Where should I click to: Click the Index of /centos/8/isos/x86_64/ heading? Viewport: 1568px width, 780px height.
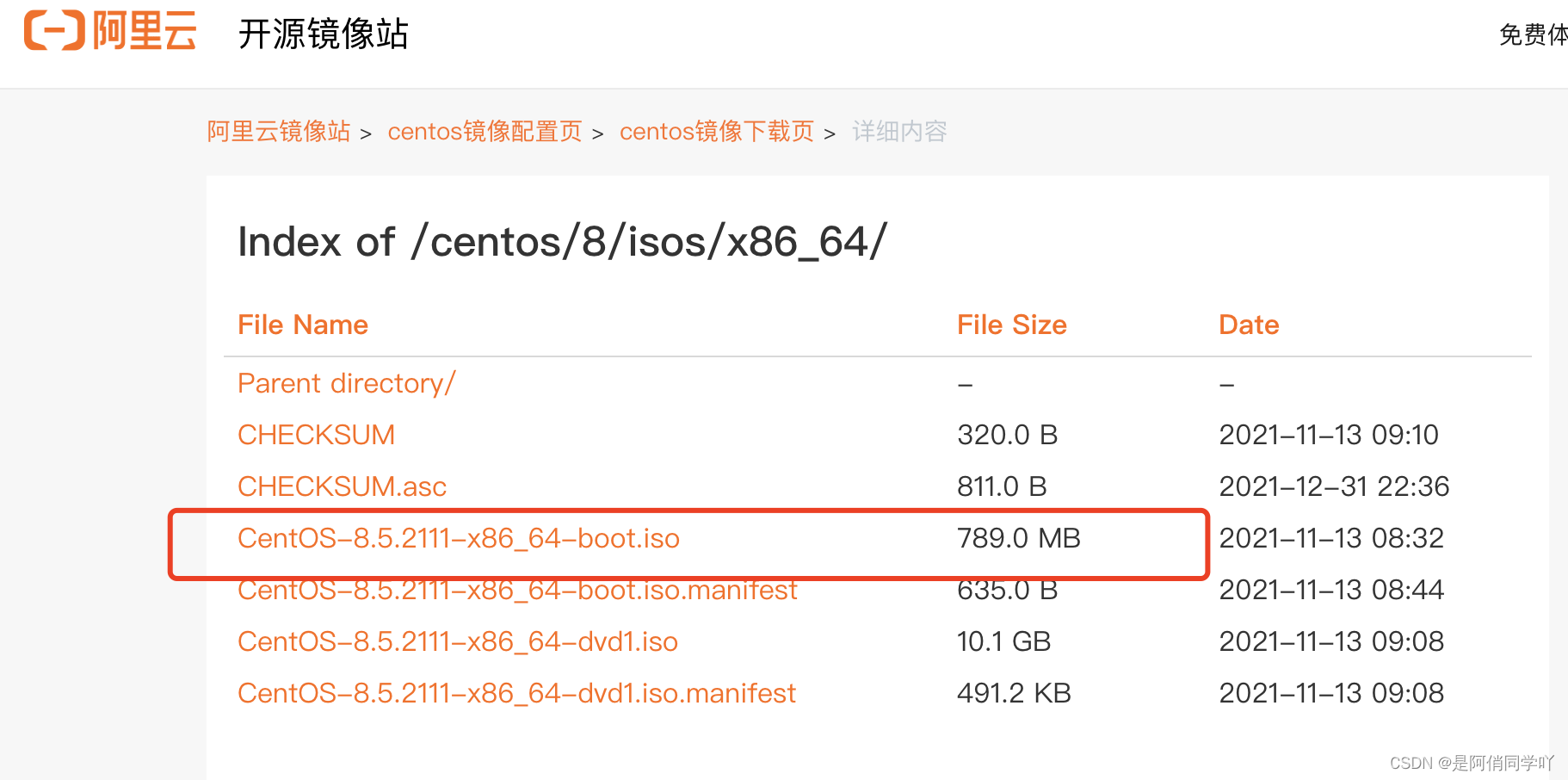562,242
